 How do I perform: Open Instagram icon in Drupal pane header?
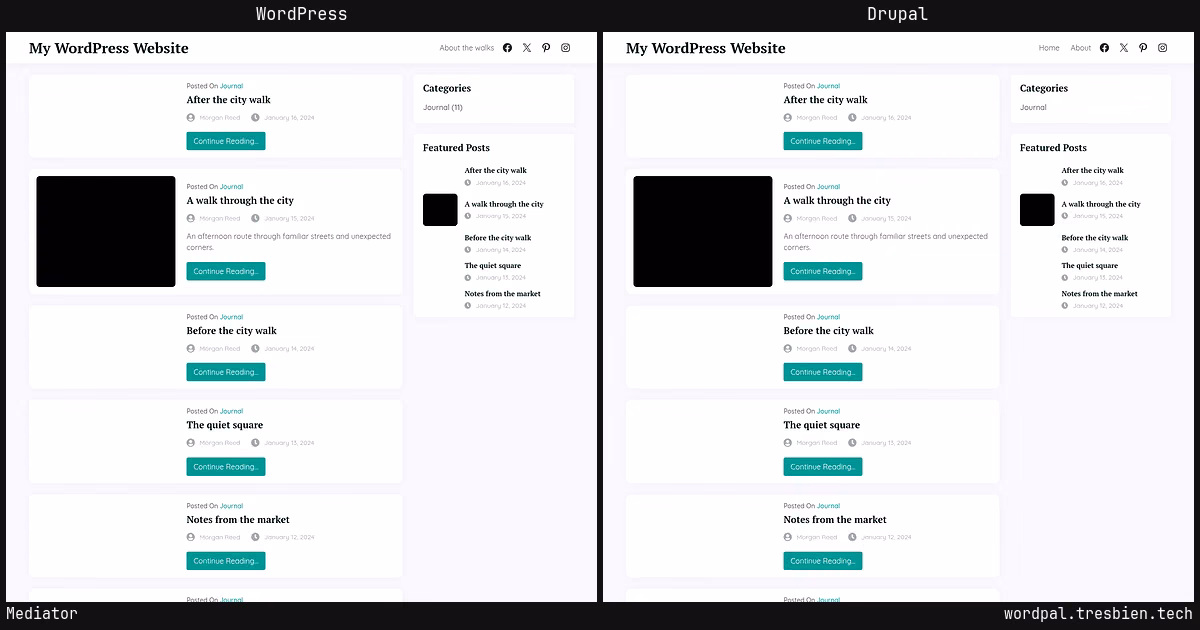tap(1162, 48)
